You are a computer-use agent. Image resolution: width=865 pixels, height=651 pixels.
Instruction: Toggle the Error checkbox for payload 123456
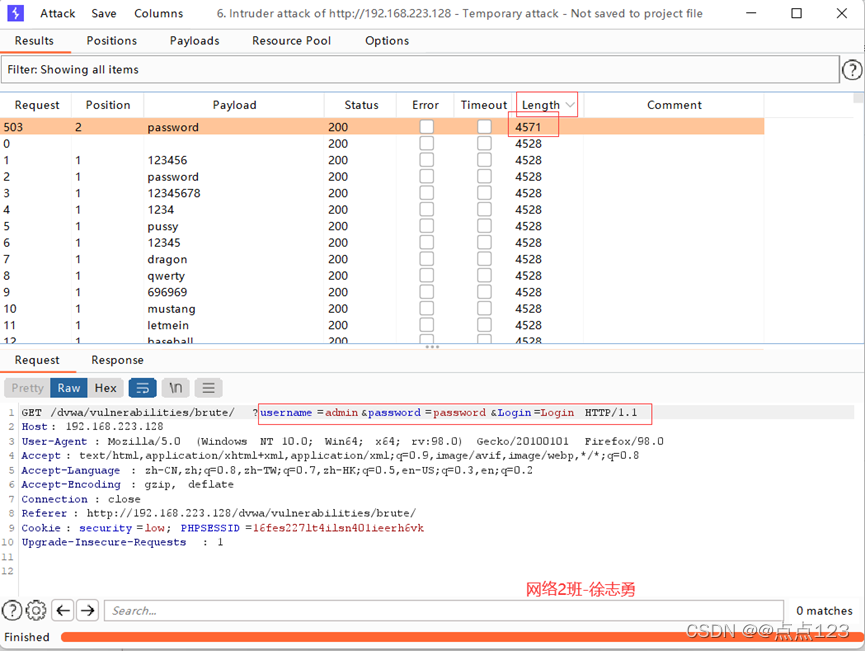(x=427, y=160)
